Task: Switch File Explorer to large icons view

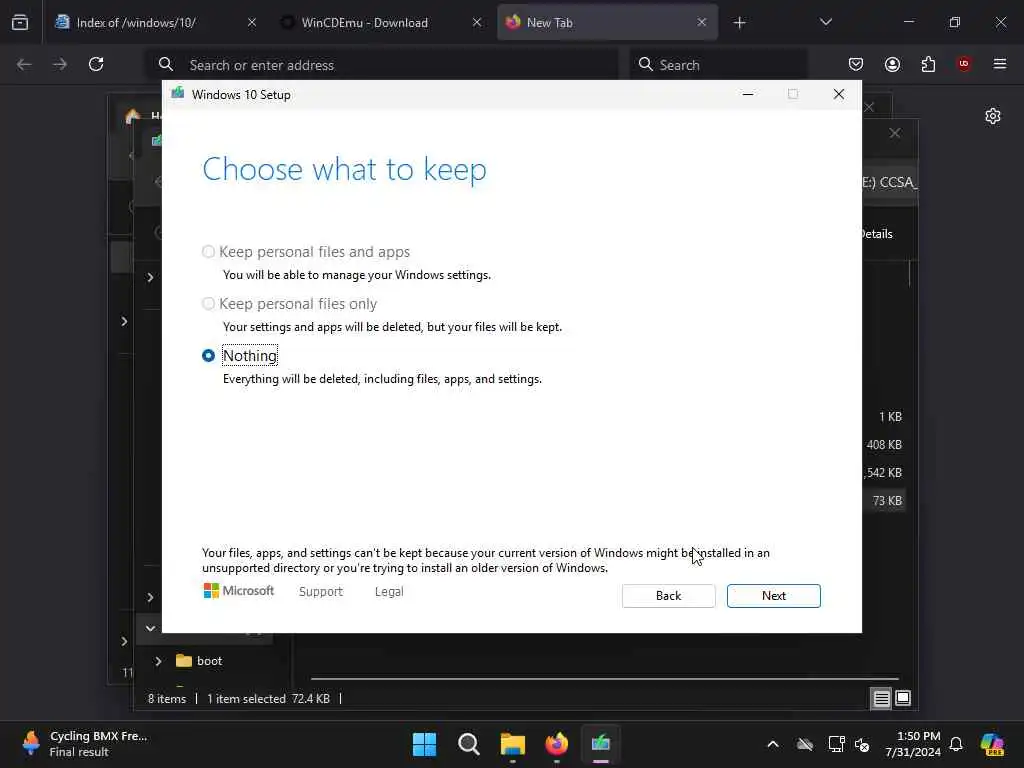Action: click(903, 699)
